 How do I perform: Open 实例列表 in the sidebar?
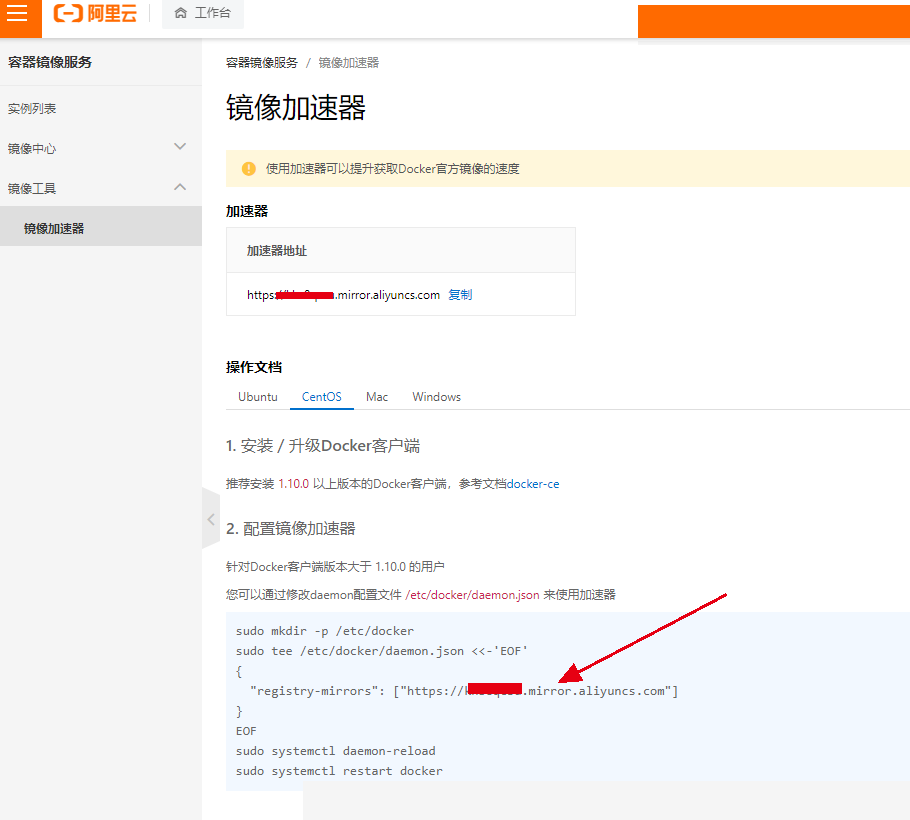pyautogui.click(x=32, y=109)
